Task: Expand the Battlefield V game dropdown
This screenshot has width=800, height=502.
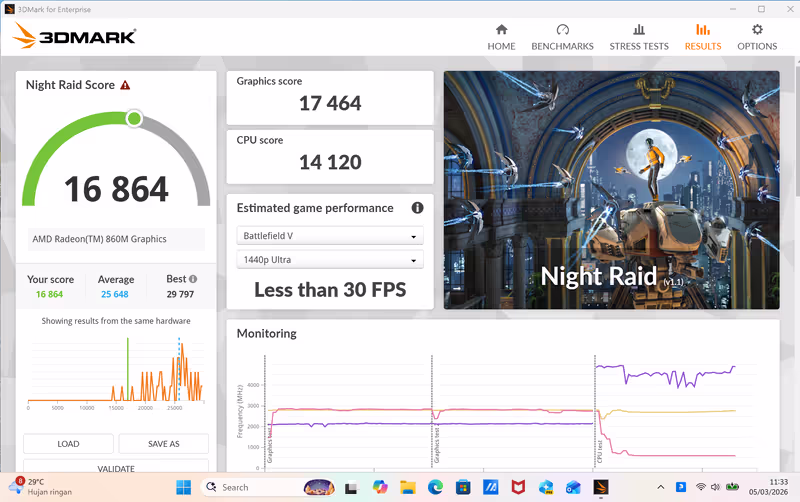Action: (x=330, y=236)
